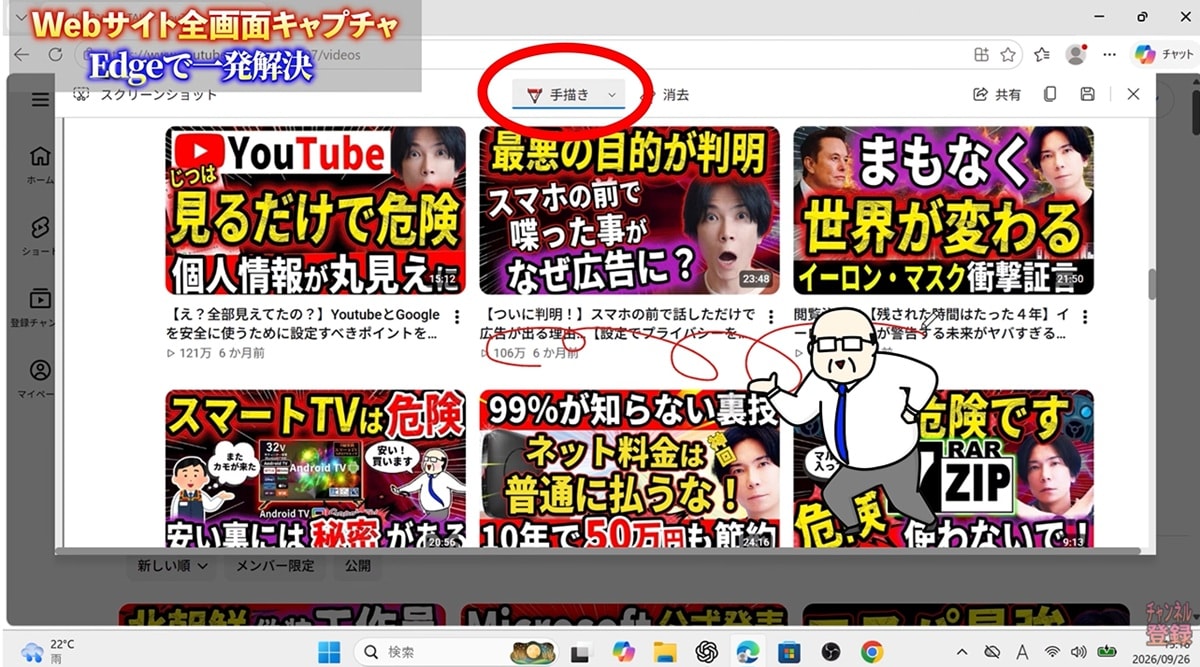The width and height of the screenshot is (1200, 667).
Task: Bookmark this page with the star icon
Action: (x=1008, y=54)
